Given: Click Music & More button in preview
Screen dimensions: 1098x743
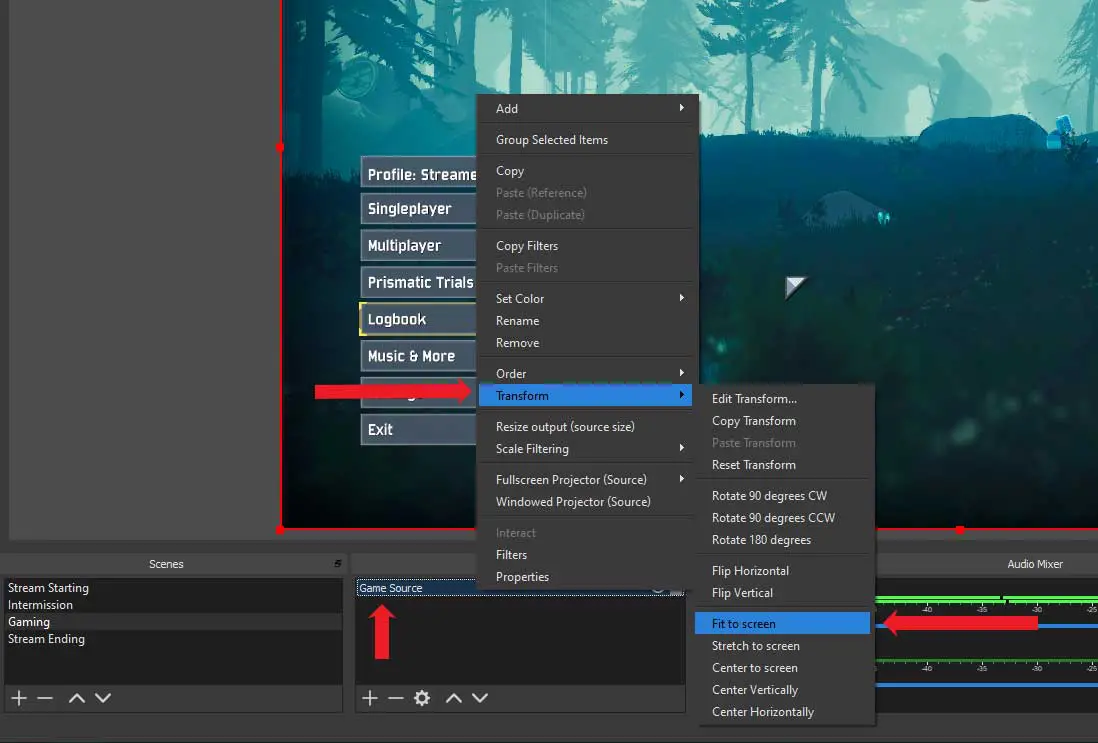Looking at the screenshot, I should coord(418,356).
